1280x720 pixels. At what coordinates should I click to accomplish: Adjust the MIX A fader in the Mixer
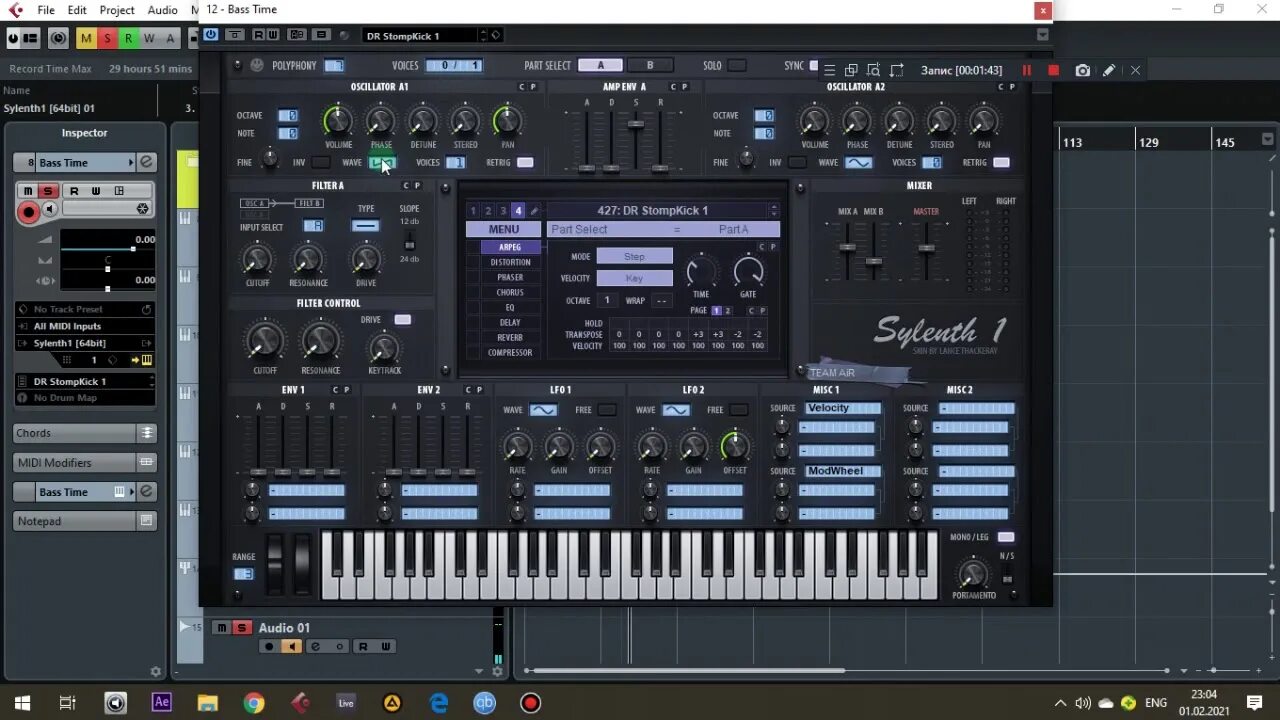pos(848,247)
